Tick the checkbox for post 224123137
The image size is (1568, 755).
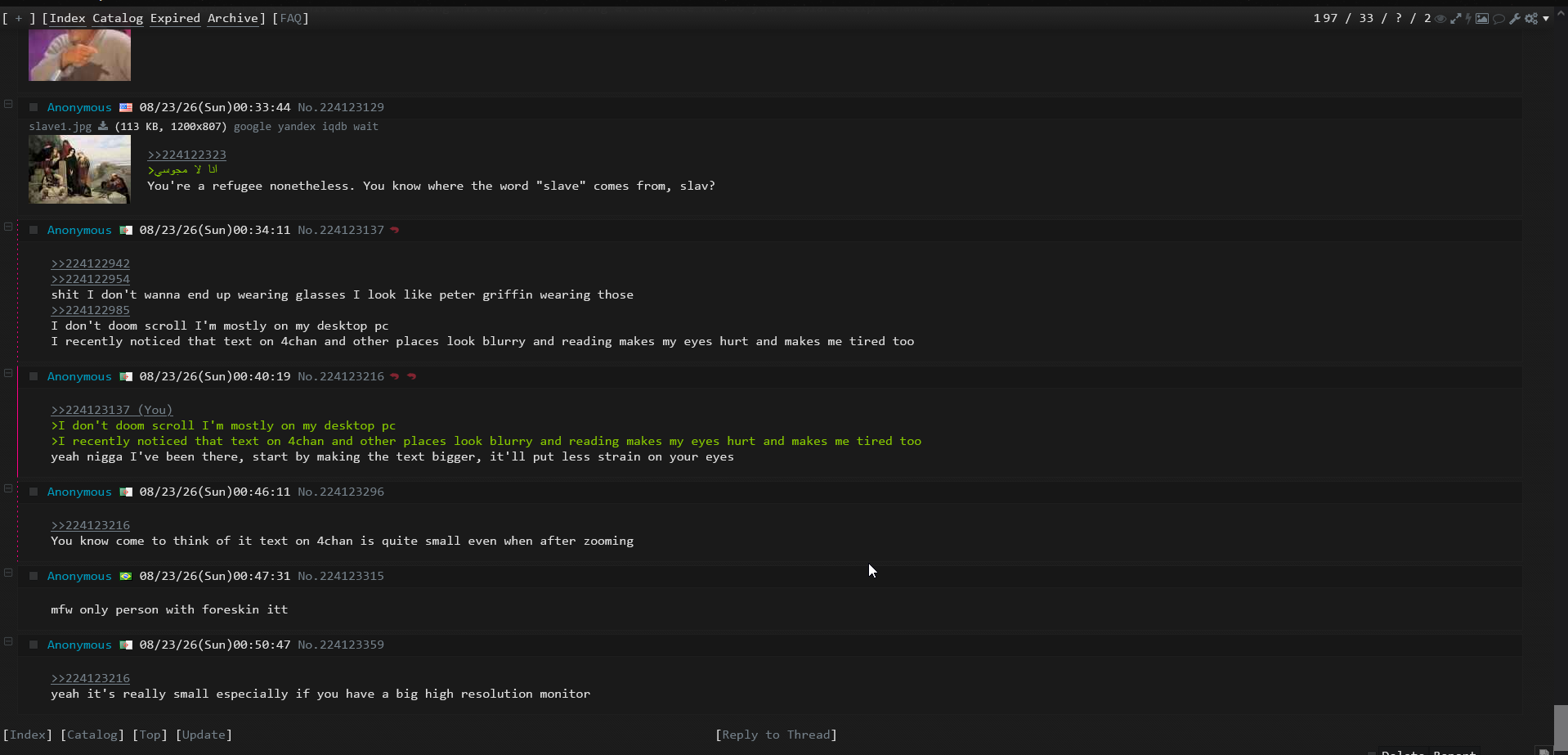[x=34, y=230]
